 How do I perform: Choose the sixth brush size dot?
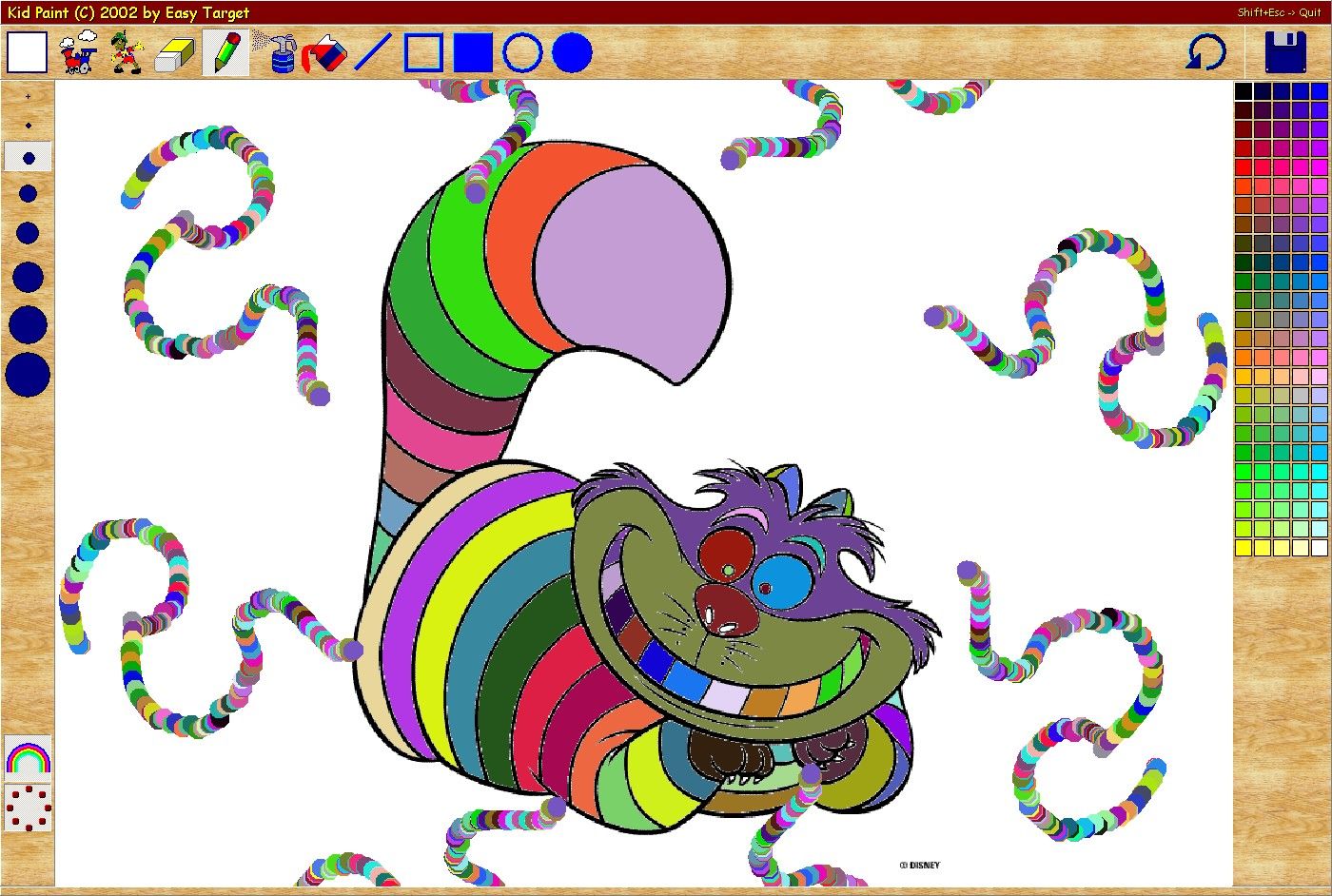28,277
